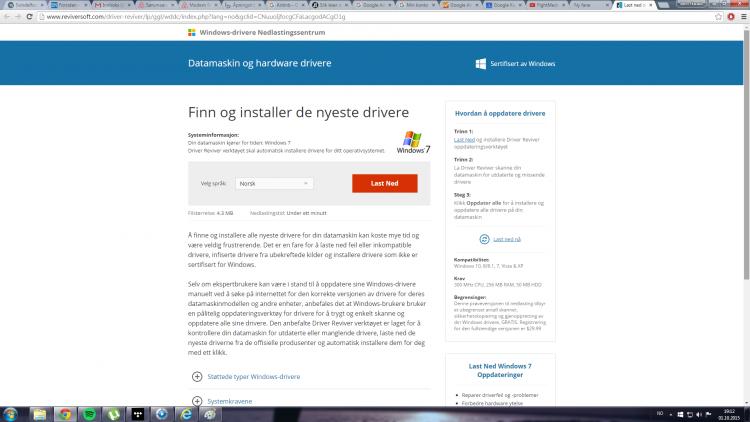
Task: Click the taskbar clock and date
Action: point(729,414)
